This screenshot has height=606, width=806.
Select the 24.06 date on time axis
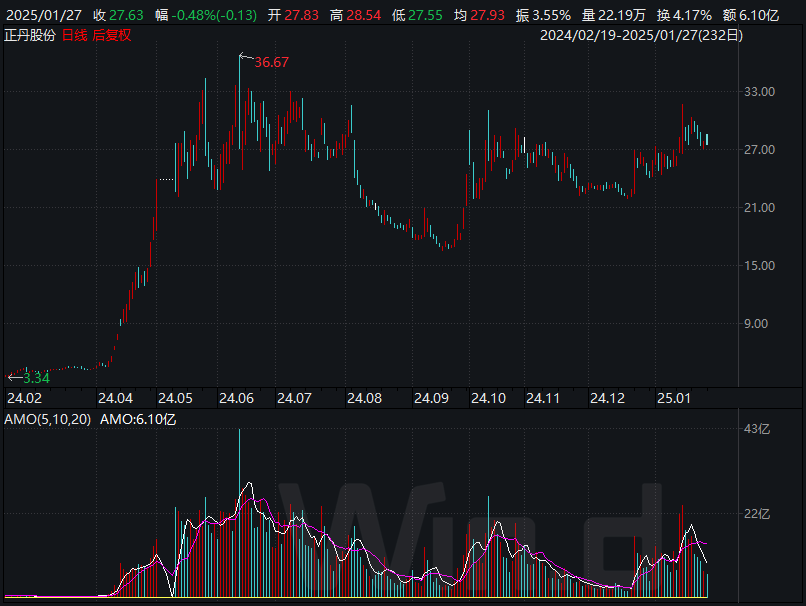click(x=236, y=398)
